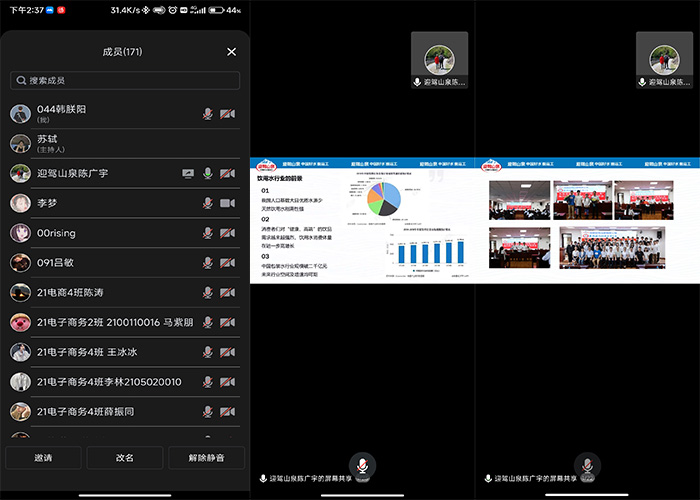Screen dimensions: 700x500
Task: Click the camera icon in 李梦's row
Action: point(228,203)
